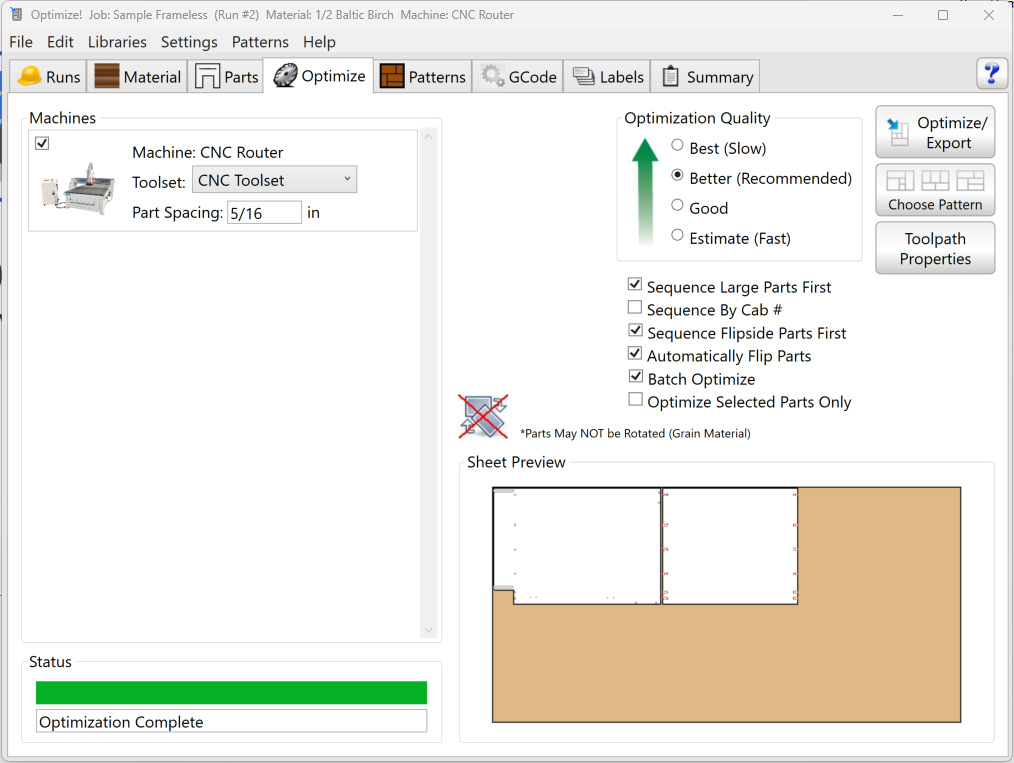Switch to the Patterns tab
Viewport: 1014px width, 763px height.
[423, 77]
